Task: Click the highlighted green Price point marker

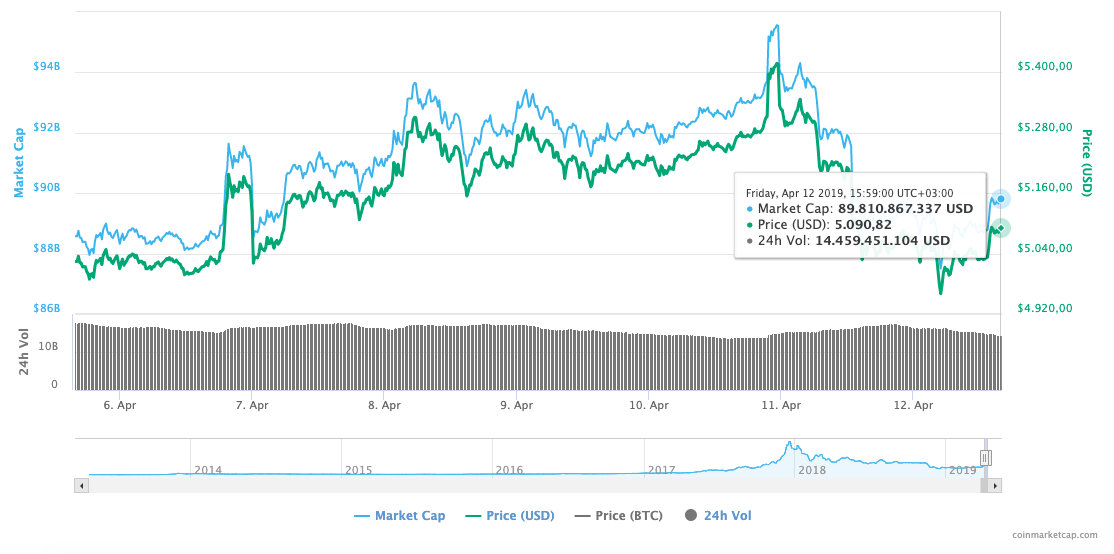Action: coord(1000,228)
